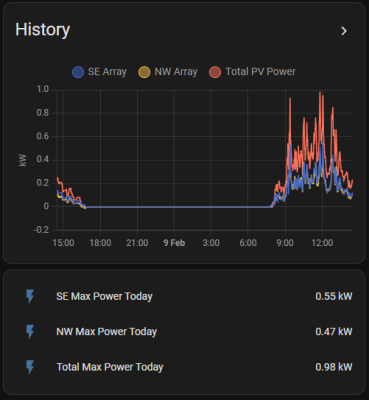The height and width of the screenshot is (400, 369).
Task: Toggle the SE Array series in legend
Action: (x=99, y=72)
